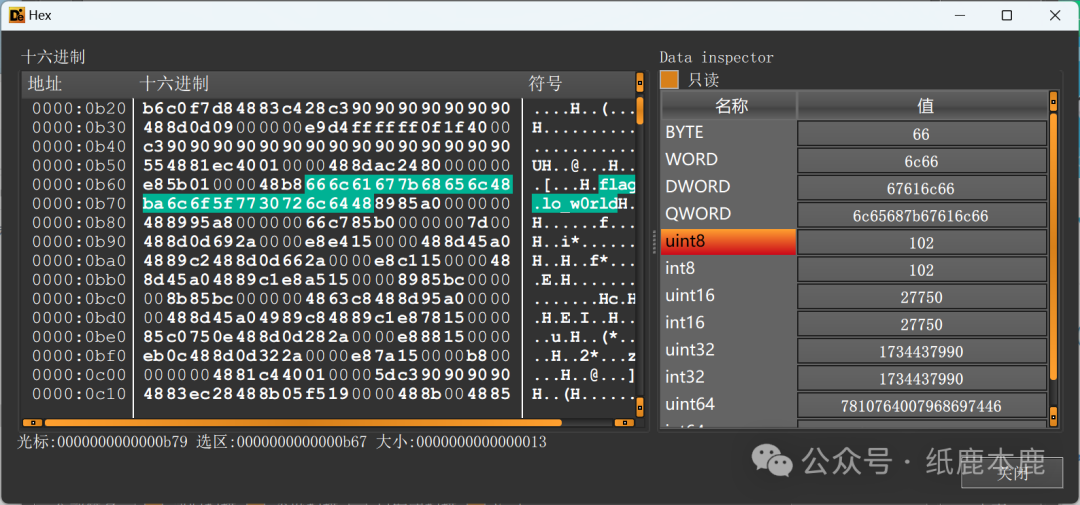Click the Detect It Easy title bar icon
Image resolution: width=1080 pixels, height=505 pixels.
point(16,15)
